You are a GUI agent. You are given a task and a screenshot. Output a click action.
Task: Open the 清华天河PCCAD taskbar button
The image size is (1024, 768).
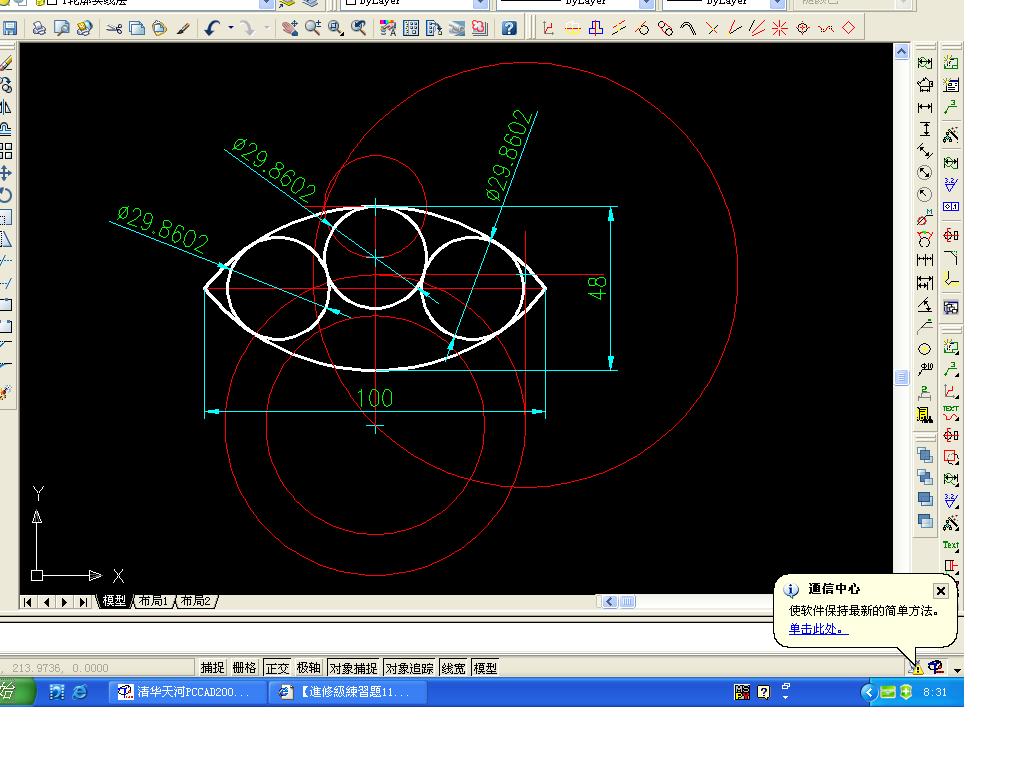coord(188,692)
